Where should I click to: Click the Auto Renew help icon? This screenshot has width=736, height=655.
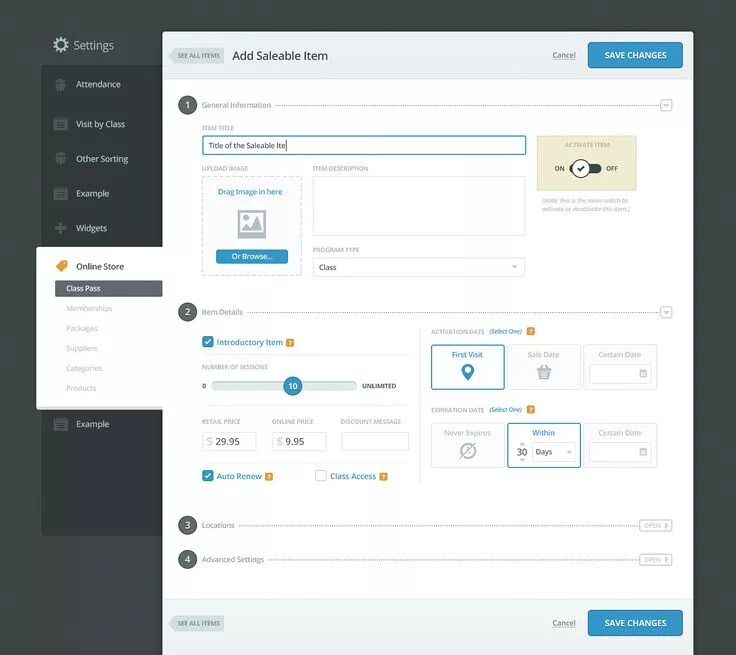coord(269,477)
